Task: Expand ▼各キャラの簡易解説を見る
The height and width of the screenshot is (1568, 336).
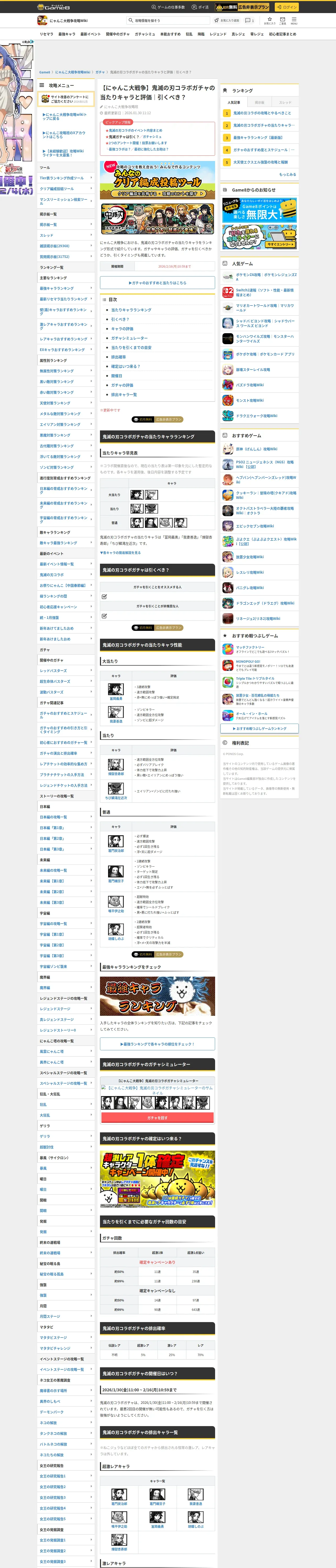Action: [120, 553]
